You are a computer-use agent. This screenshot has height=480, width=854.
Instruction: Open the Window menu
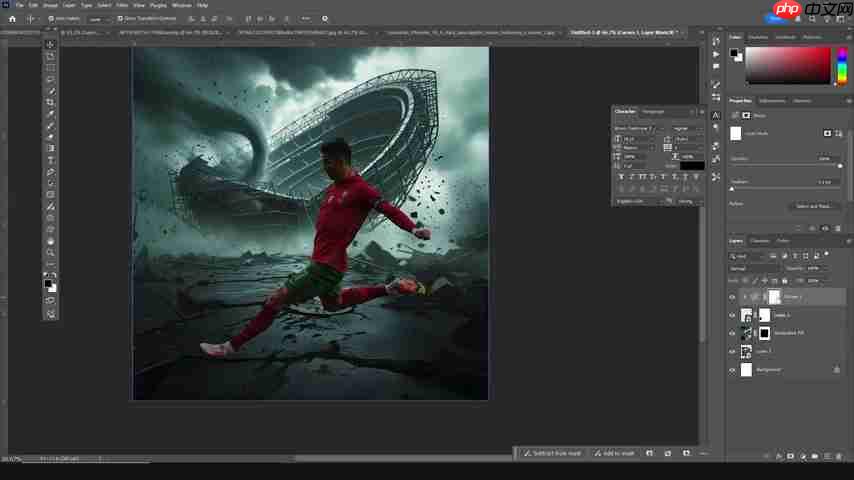tap(181, 5)
